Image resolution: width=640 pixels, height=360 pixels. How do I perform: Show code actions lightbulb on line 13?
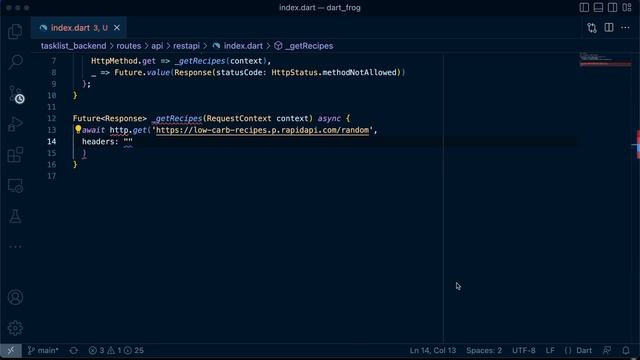[78, 129]
